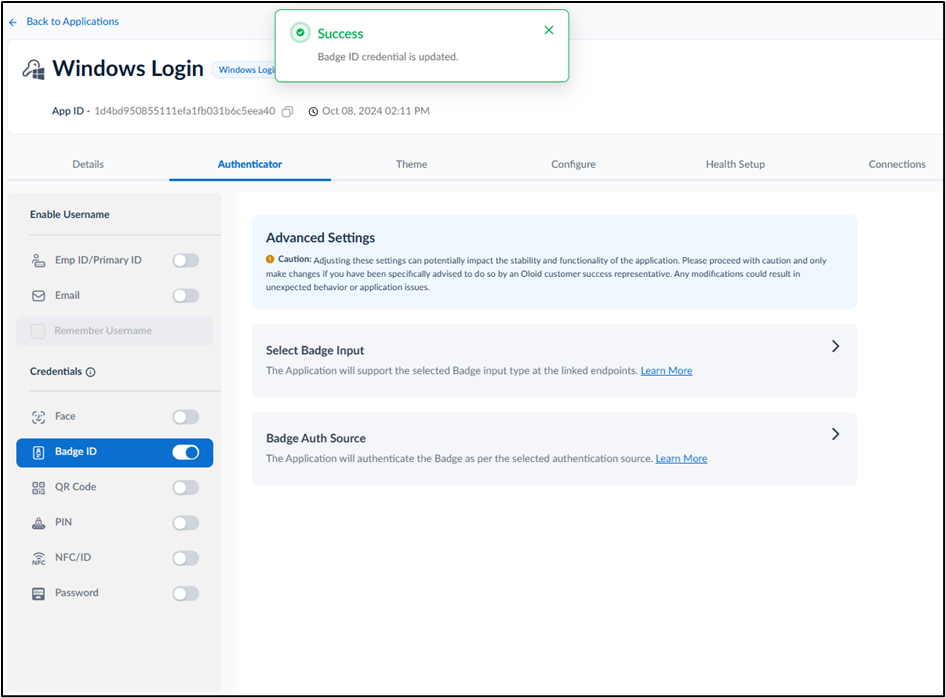Click the Email label text
Image resolution: width=946 pixels, height=698 pixels.
point(67,296)
